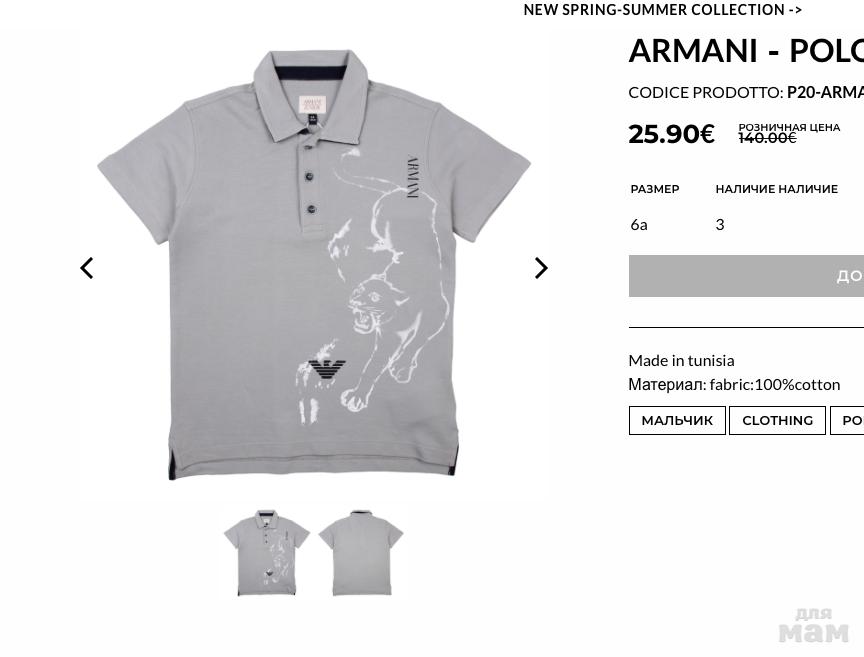Click the 25.90€ price
This screenshot has width=864, height=657.
pos(671,134)
